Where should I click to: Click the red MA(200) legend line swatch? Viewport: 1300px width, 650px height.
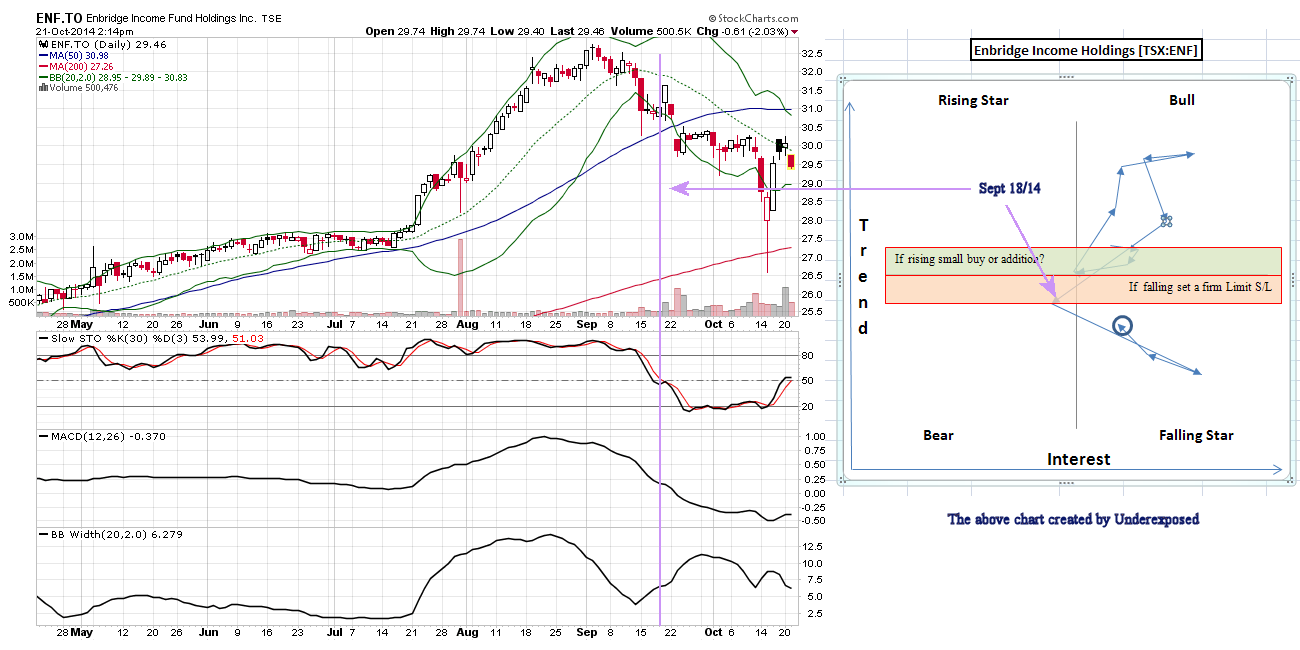click(x=42, y=67)
